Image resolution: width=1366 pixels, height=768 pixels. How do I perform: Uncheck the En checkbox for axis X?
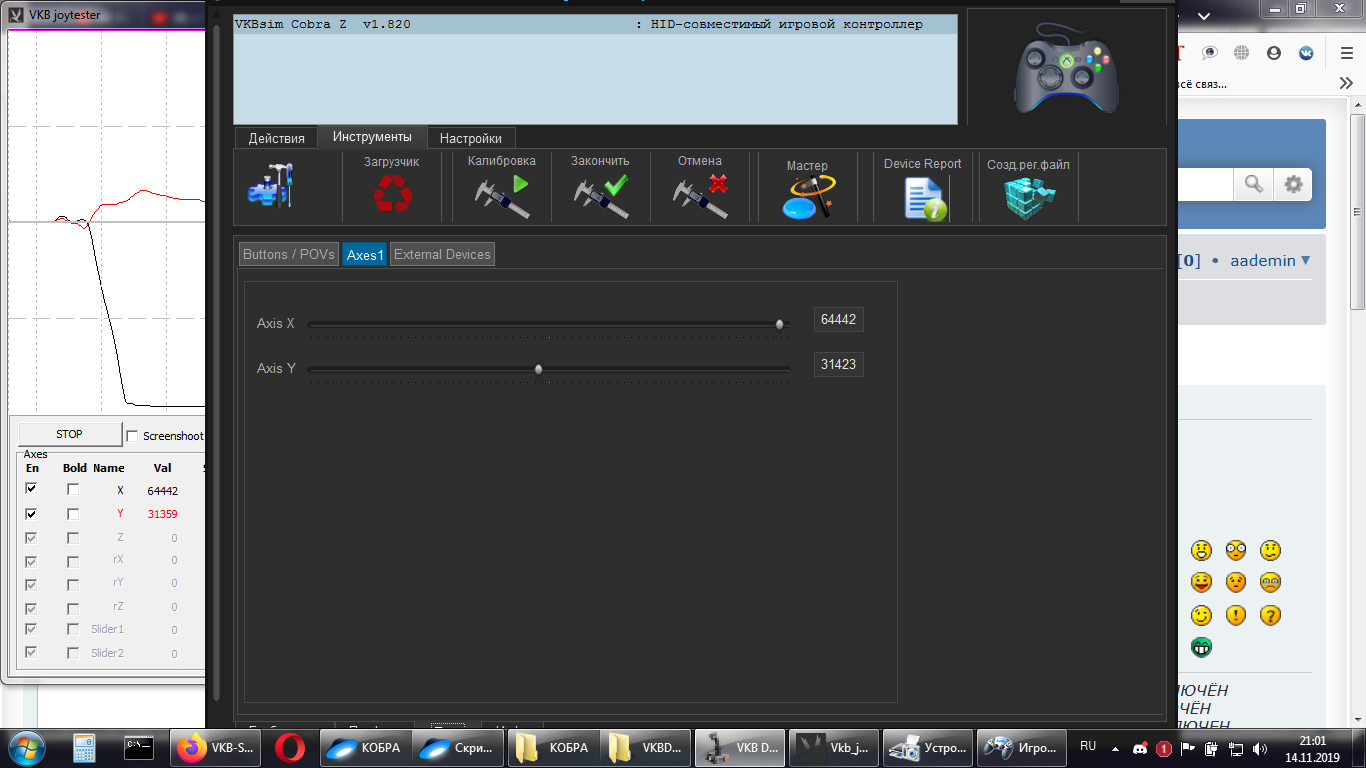point(32,489)
